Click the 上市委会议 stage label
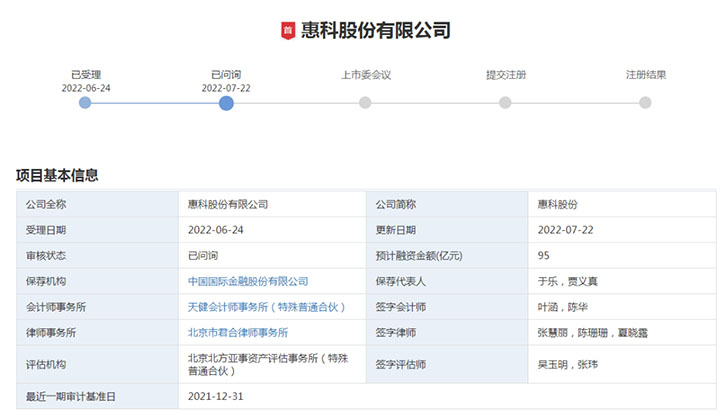Screen dimensions: 725x418 [x=366, y=75]
